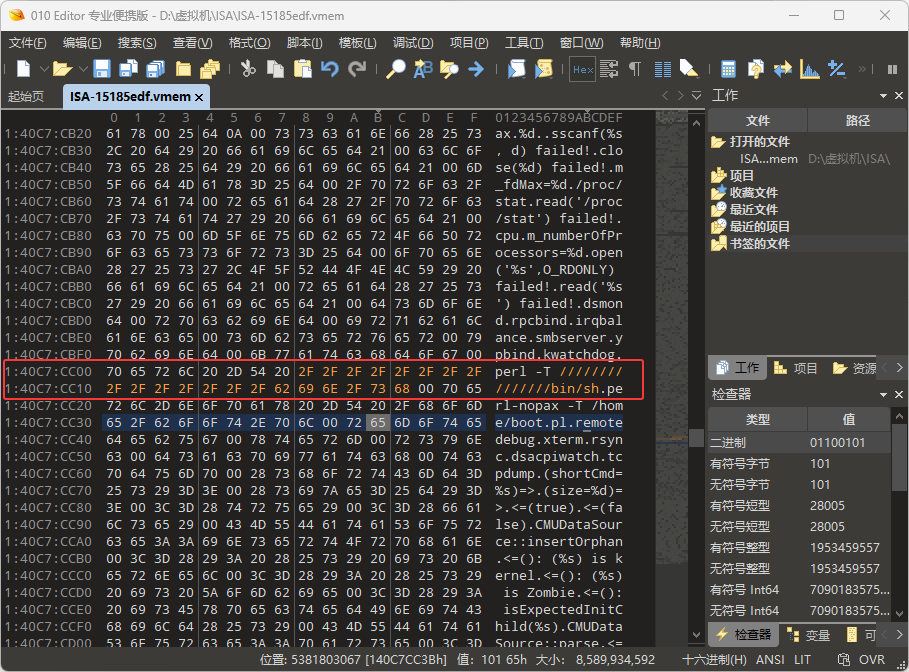Click the Compare files arrows icon

(x=782, y=69)
